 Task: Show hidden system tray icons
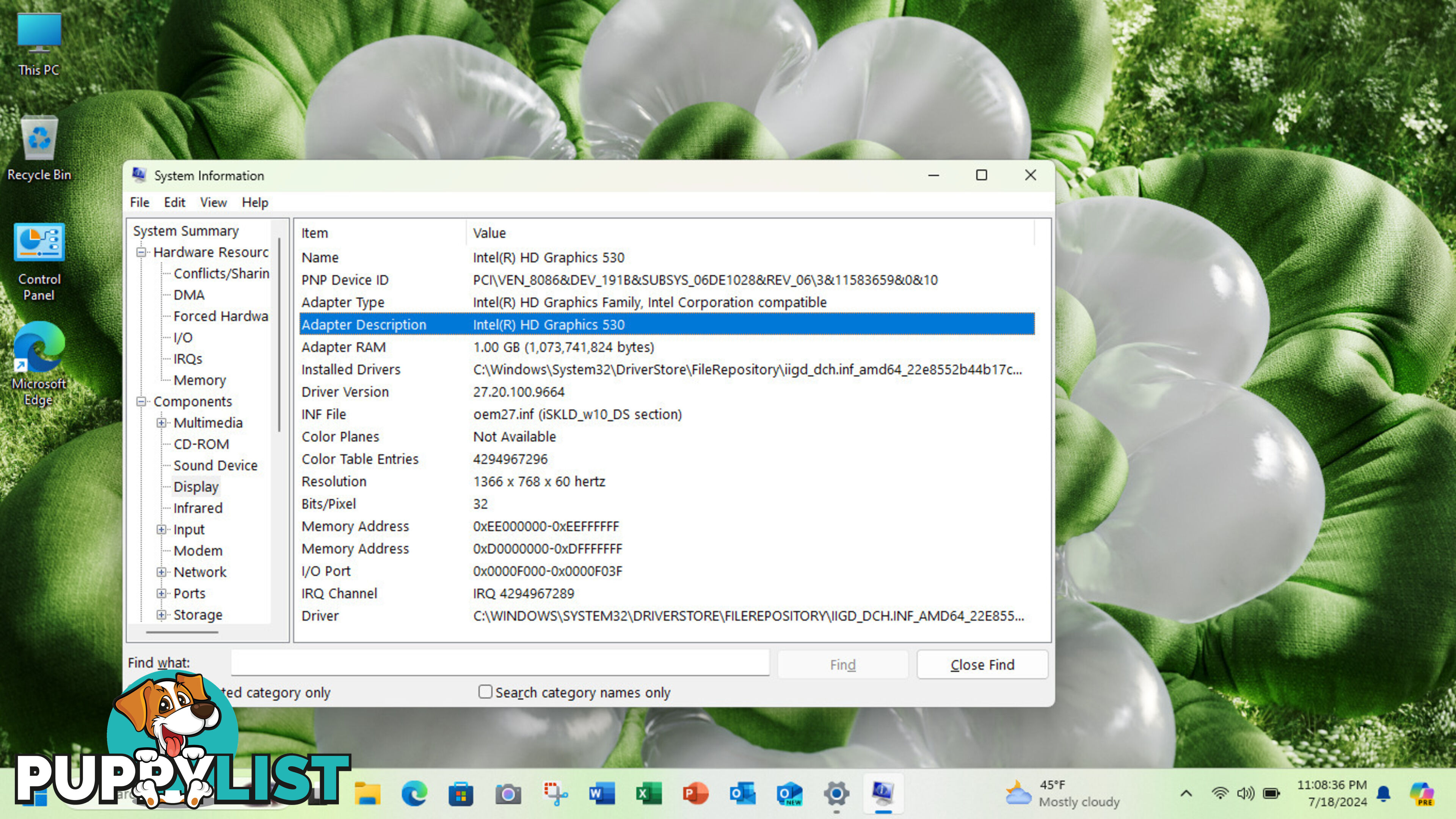(x=1186, y=793)
